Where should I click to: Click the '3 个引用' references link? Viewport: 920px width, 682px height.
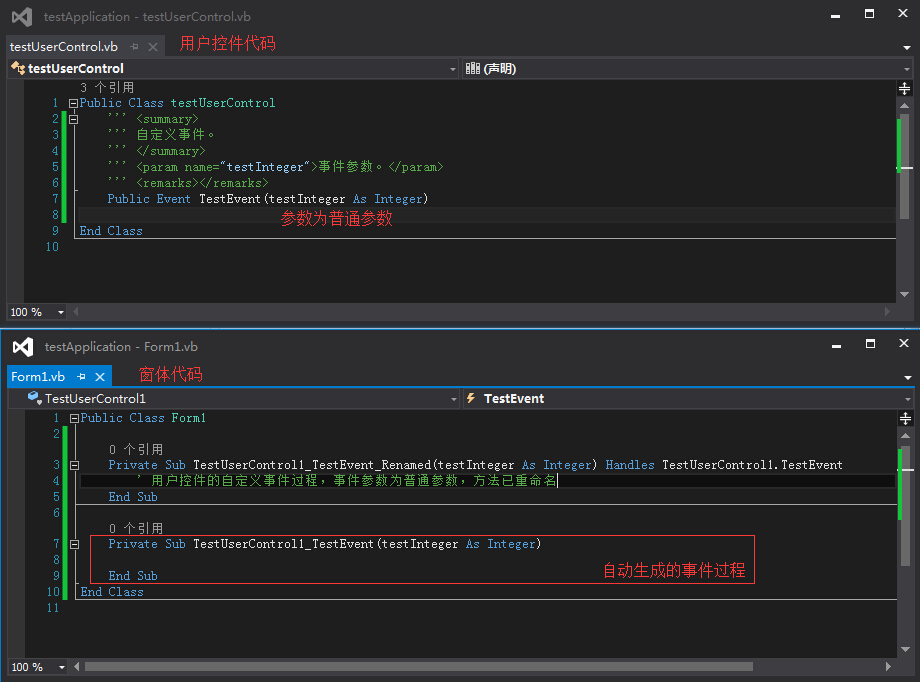[x=107, y=87]
